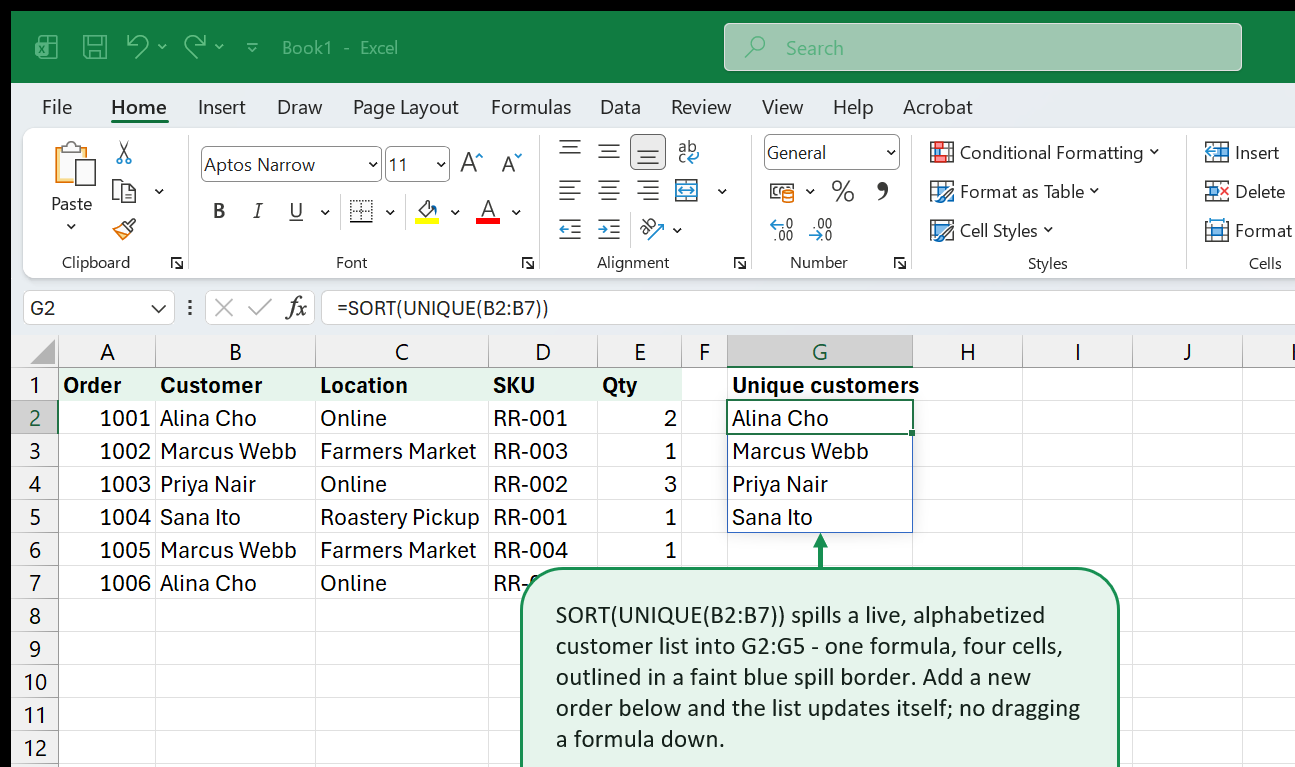Screen dimensions: 1295x767
Task: Decrease decimal places shown
Action: (821, 230)
